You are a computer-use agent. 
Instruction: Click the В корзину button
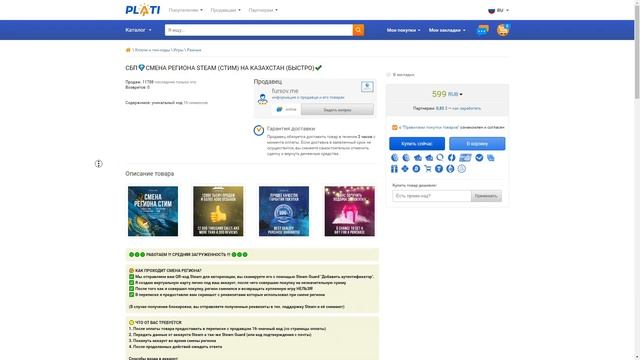pyautogui.click(x=477, y=144)
